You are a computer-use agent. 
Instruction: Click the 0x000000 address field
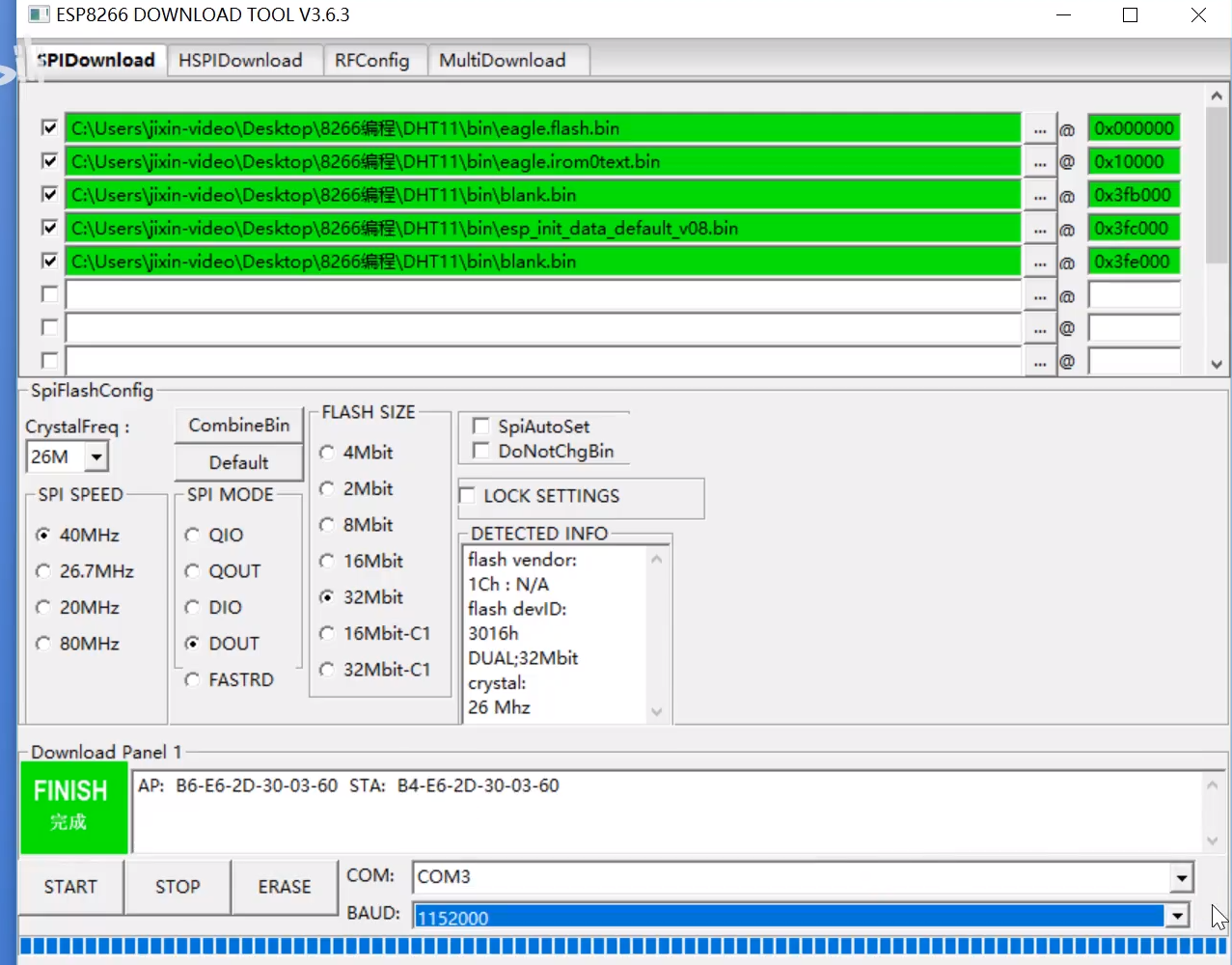coord(1134,128)
